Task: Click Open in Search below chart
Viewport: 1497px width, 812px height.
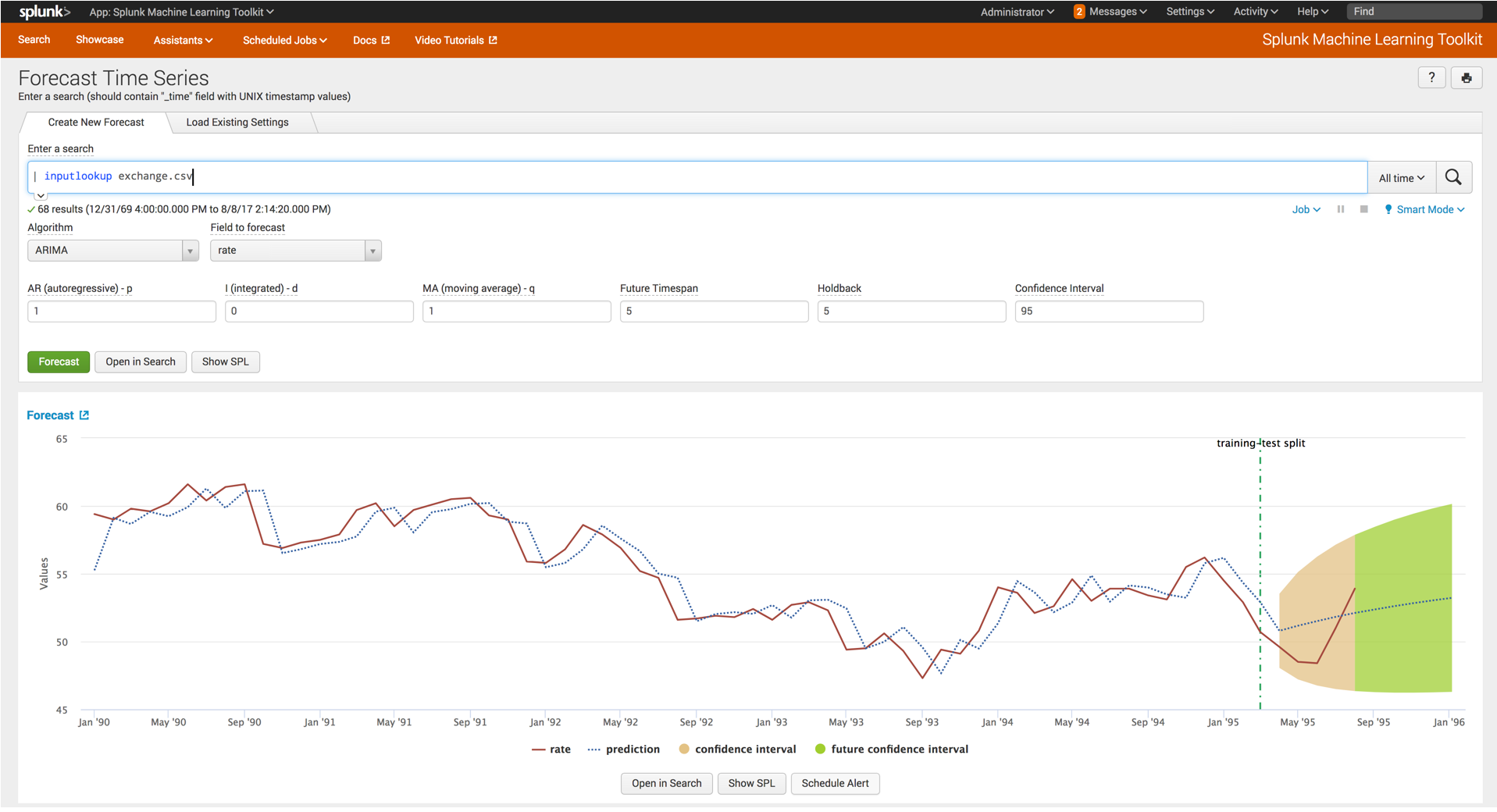Action: [x=666, y=783]
